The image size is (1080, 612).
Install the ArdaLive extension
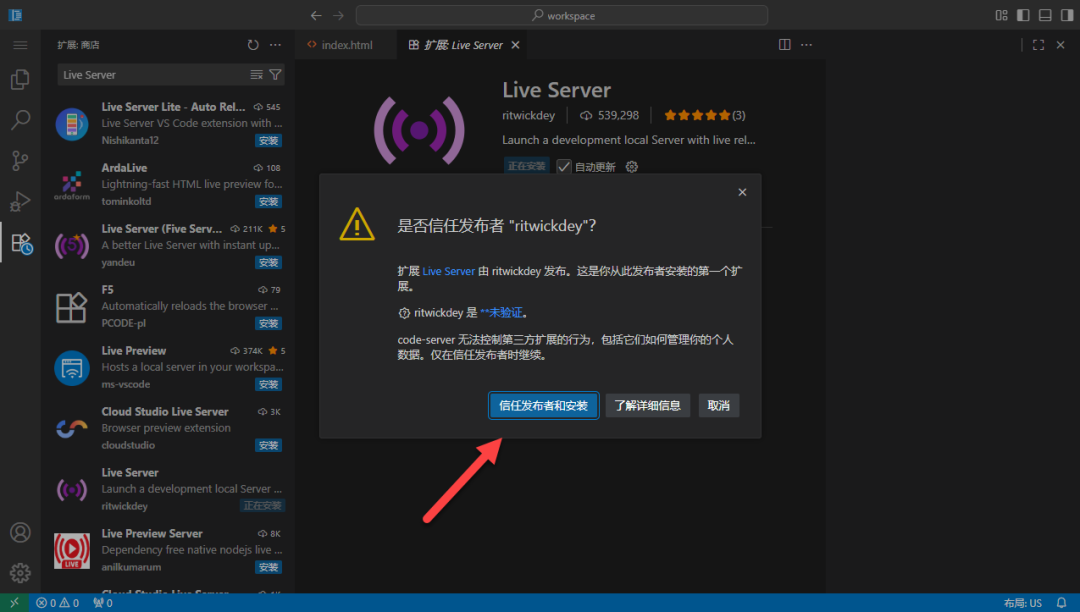pyautogui.click(x=268, y=202)
